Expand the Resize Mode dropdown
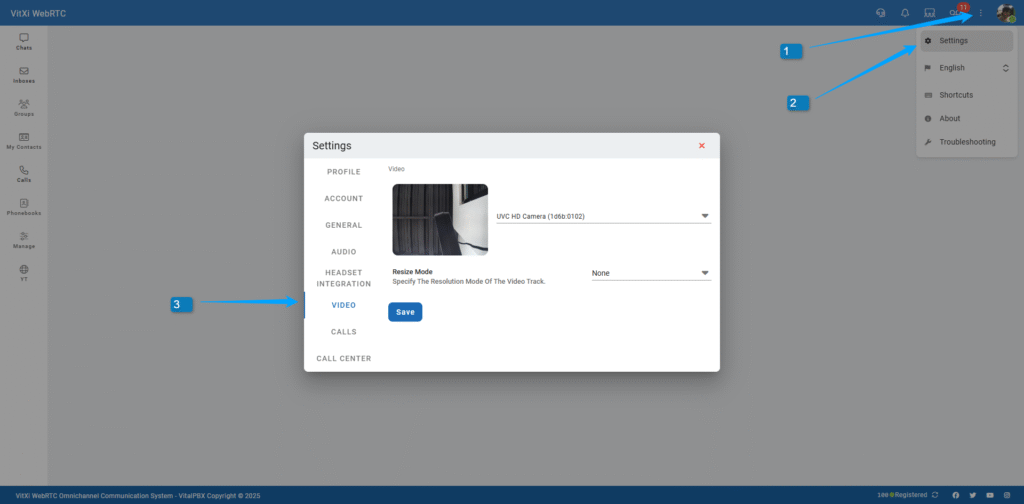Image resolution: width=1024 pixels, height=504 pixels. tap(651, 273)
